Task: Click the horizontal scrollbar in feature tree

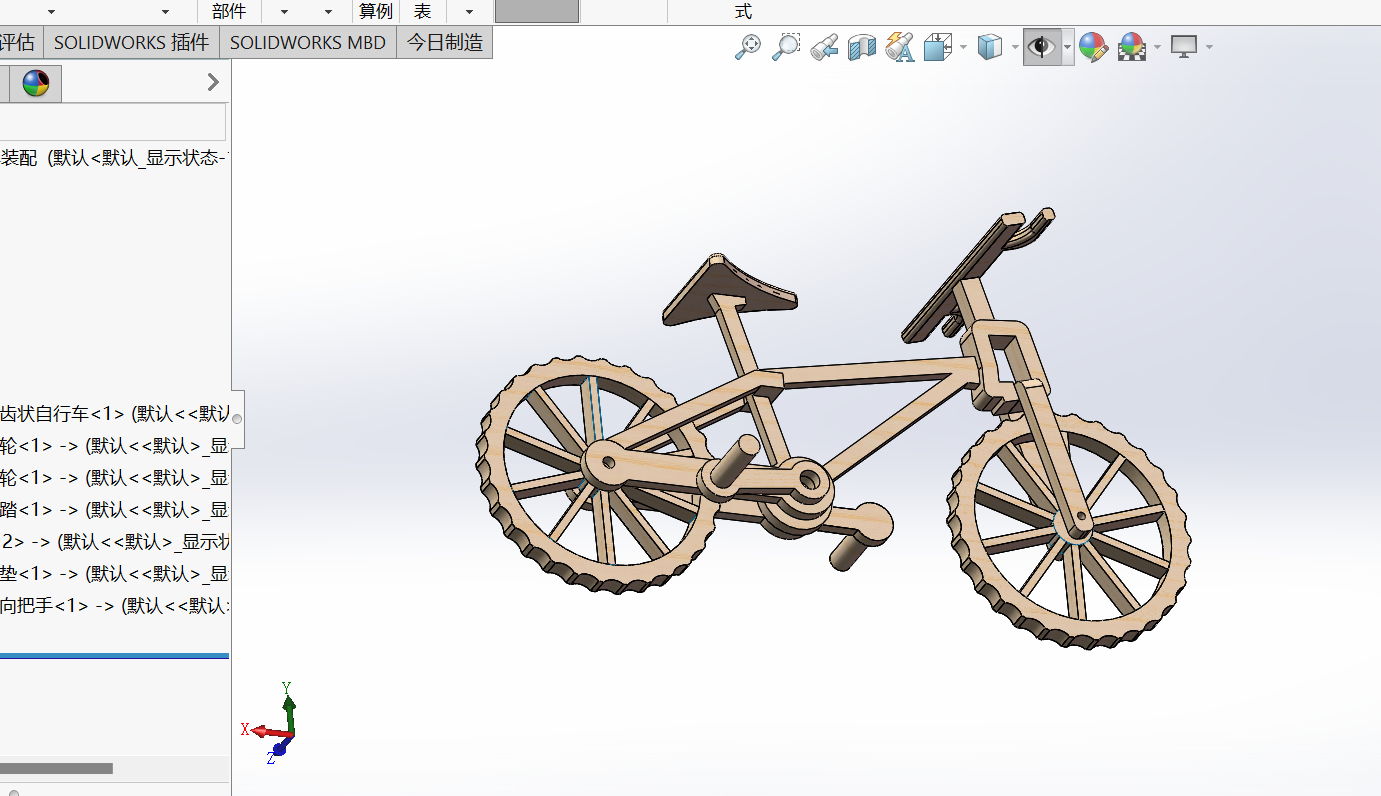Action: [x=56, y=768]
